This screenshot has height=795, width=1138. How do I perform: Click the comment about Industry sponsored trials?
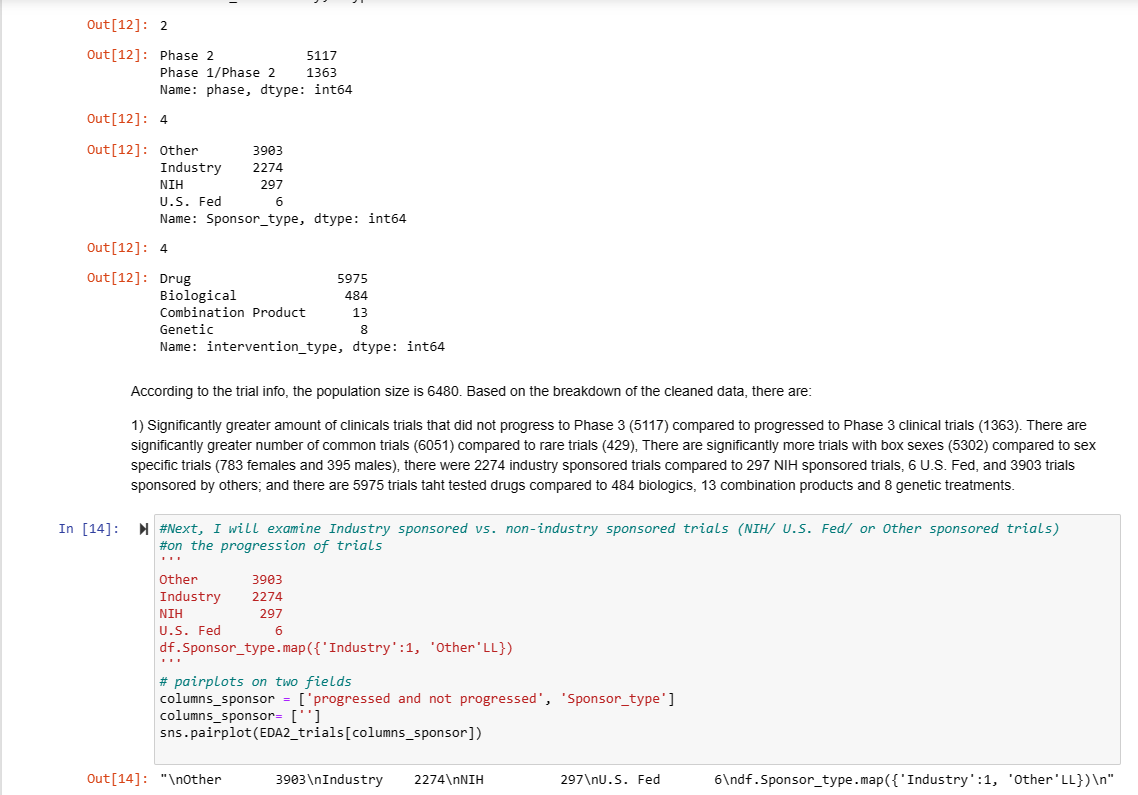pos(600,528)
